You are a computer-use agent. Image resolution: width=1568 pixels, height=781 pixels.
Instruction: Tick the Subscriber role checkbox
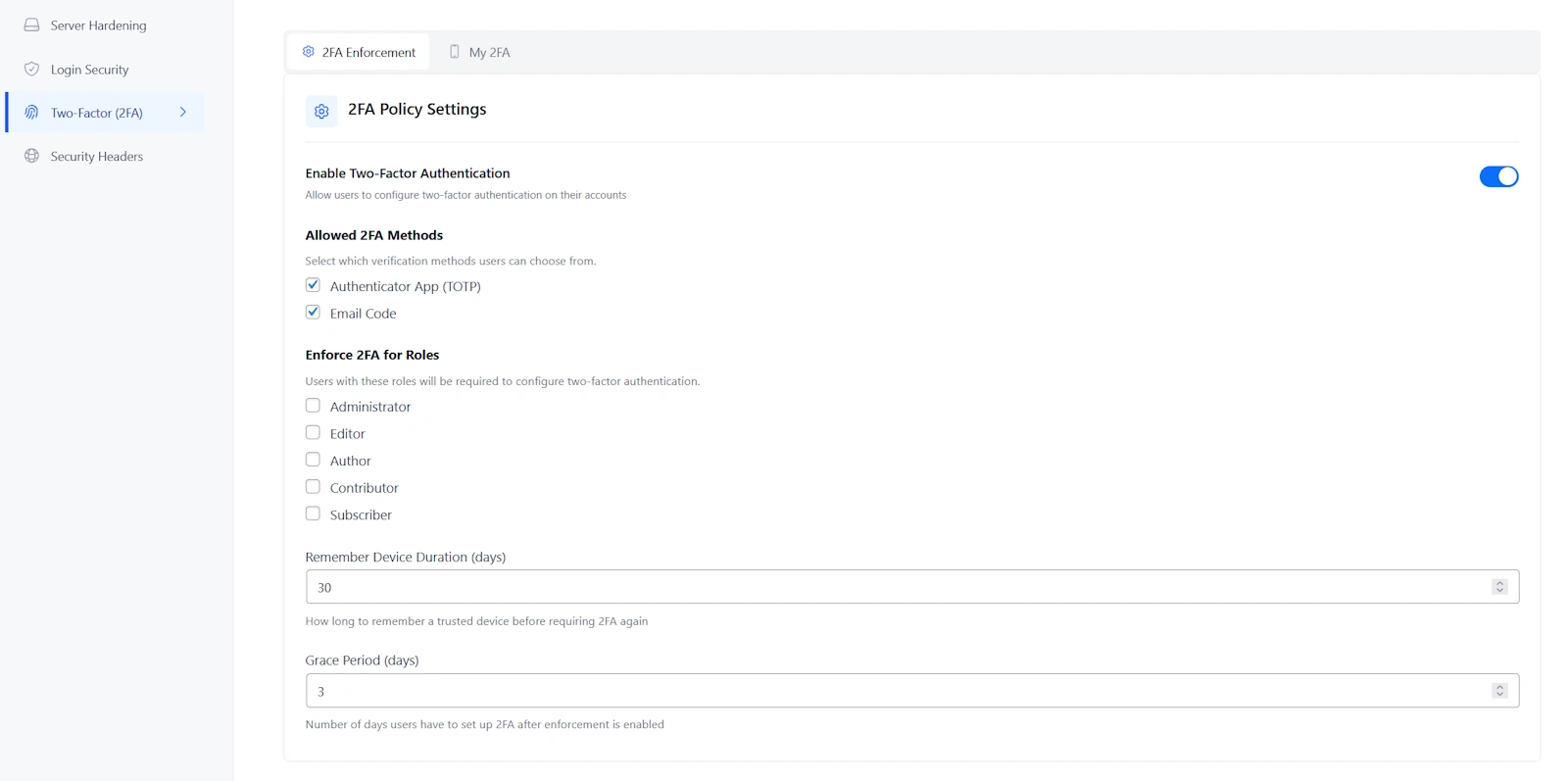(313, 513)
